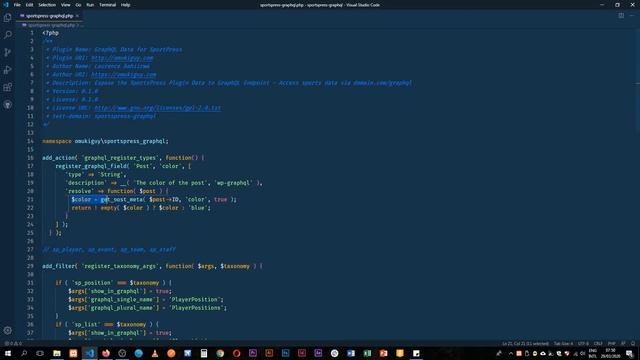Click the volume icon in system tray
This screenshot has width=640, height=360.
pos(583,353)
